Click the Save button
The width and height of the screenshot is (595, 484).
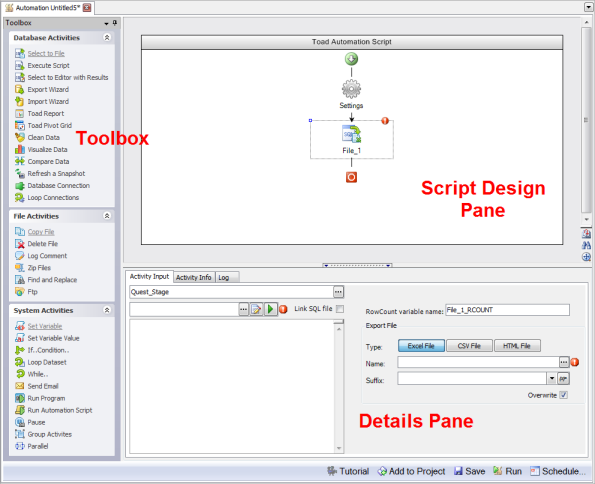click(469, 471)
